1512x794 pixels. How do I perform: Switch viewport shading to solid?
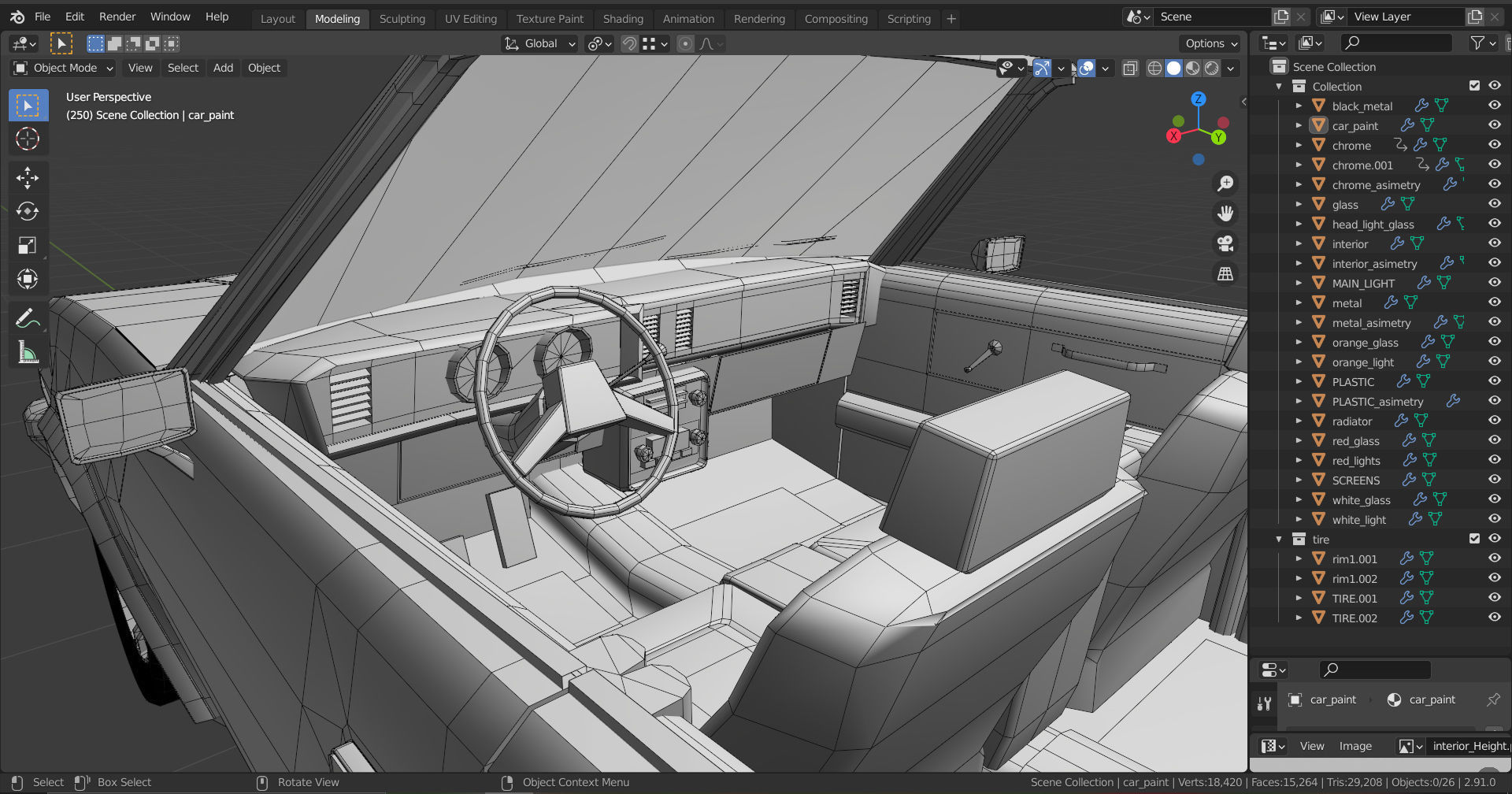click(x=1173, y=69)
